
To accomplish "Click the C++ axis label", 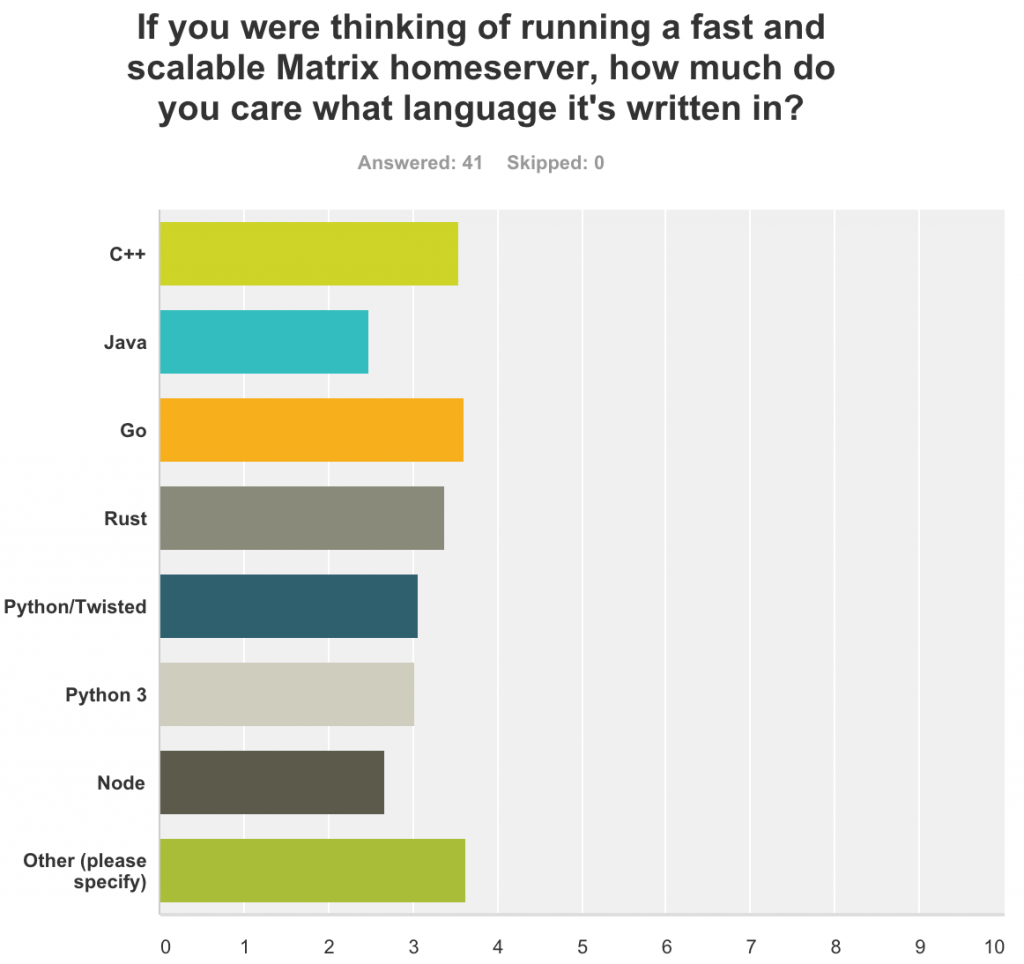I will pos(128,254).
